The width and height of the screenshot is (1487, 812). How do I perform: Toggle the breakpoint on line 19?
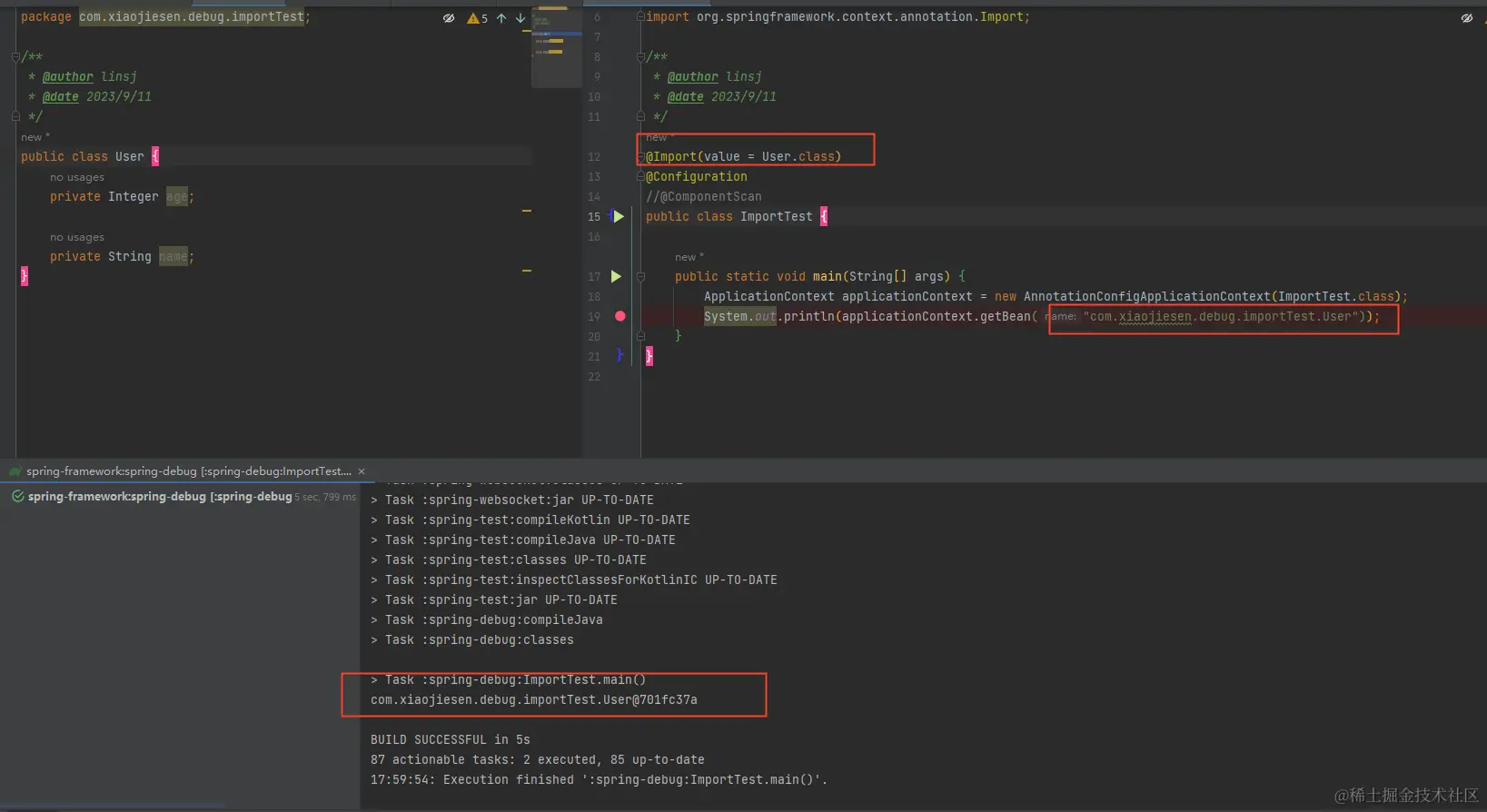pos(620,316)
